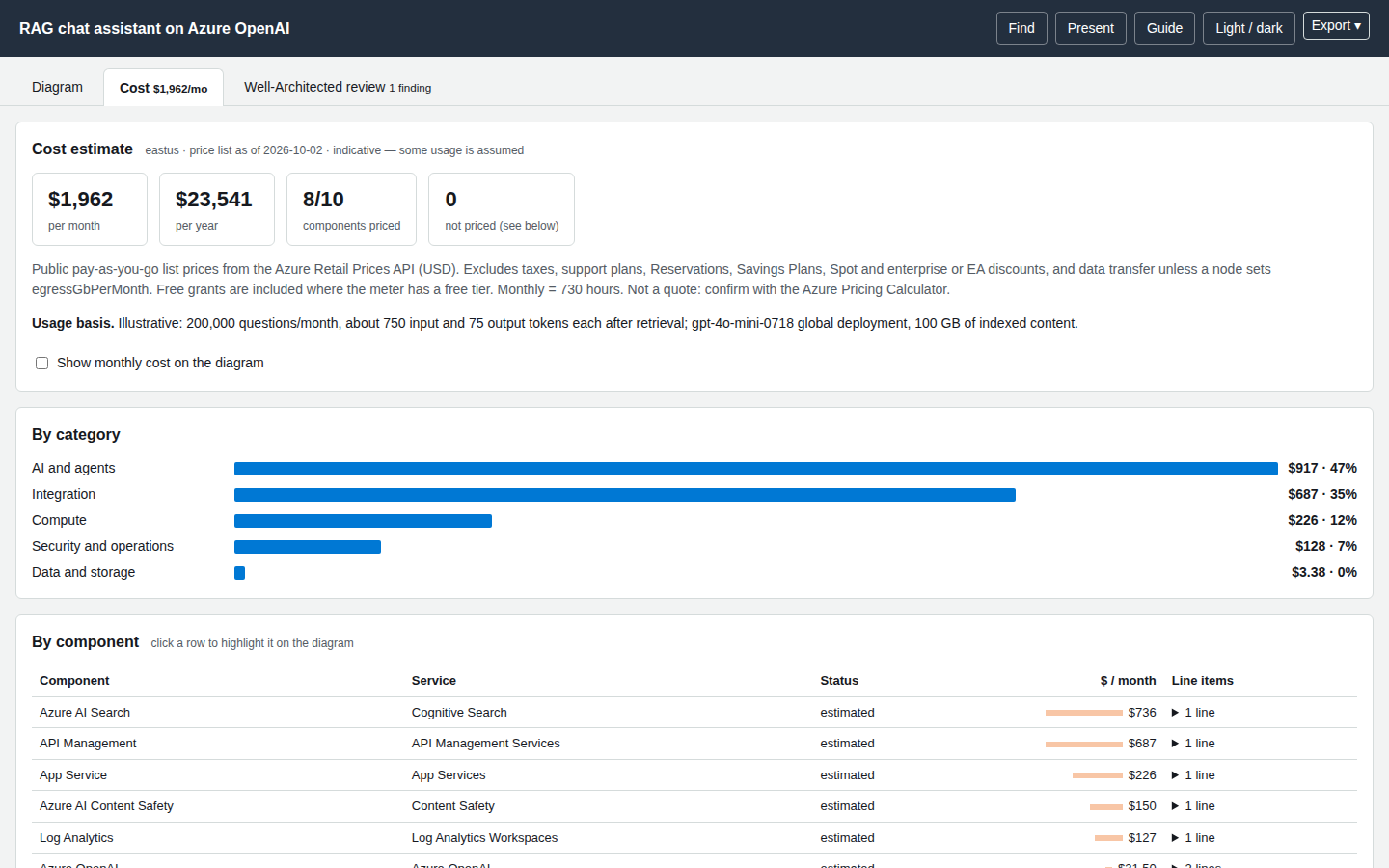Enable Show monthly cost on the diagram
Viewport: 1389px width, 868px height.
[x=41, y=364]
